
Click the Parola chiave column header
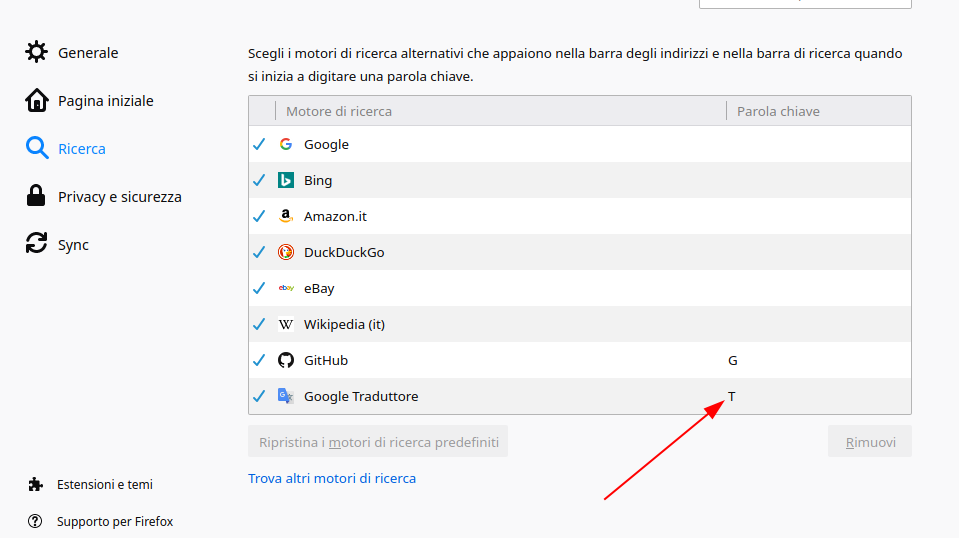[818, 111]
